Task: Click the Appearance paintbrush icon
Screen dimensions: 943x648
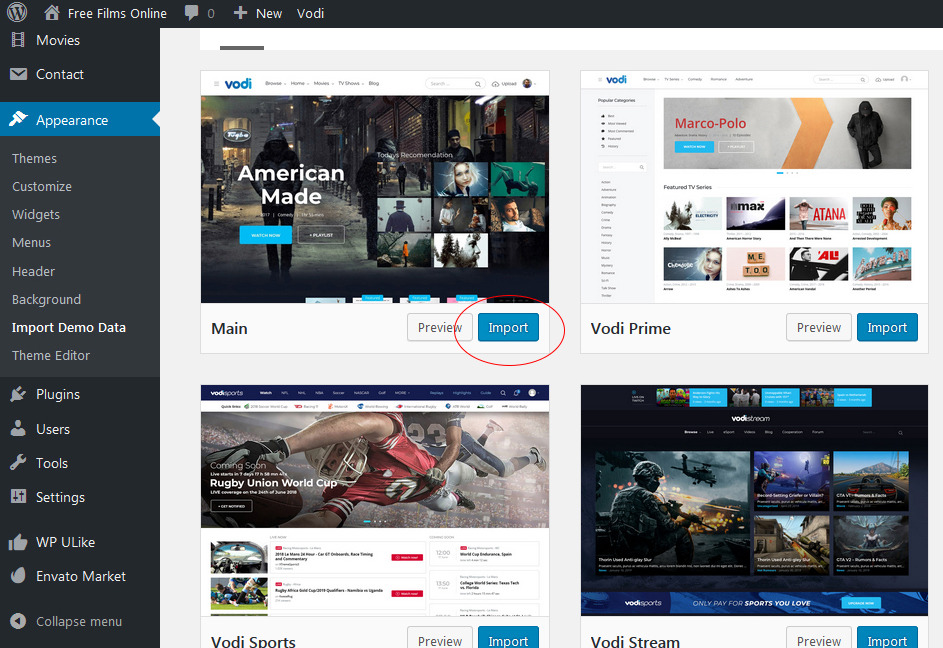Action: coord(19,119)
